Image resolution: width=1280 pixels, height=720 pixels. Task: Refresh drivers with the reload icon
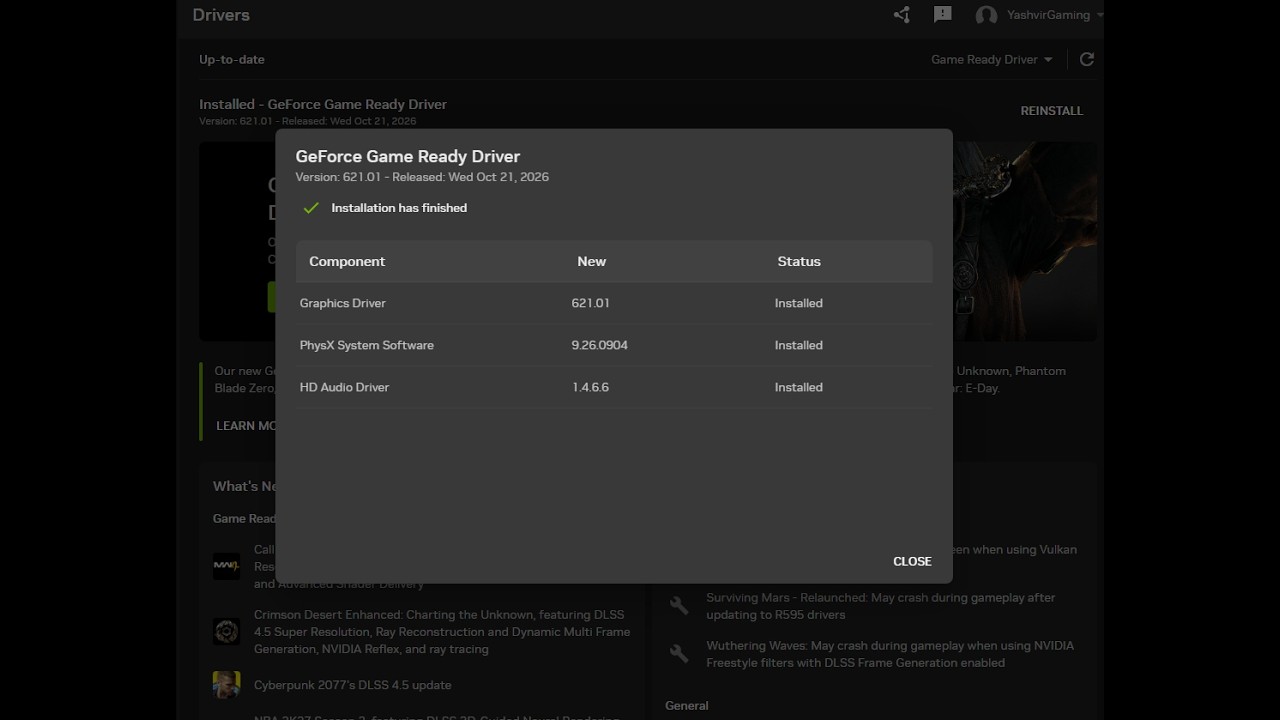coord(1087,59)
